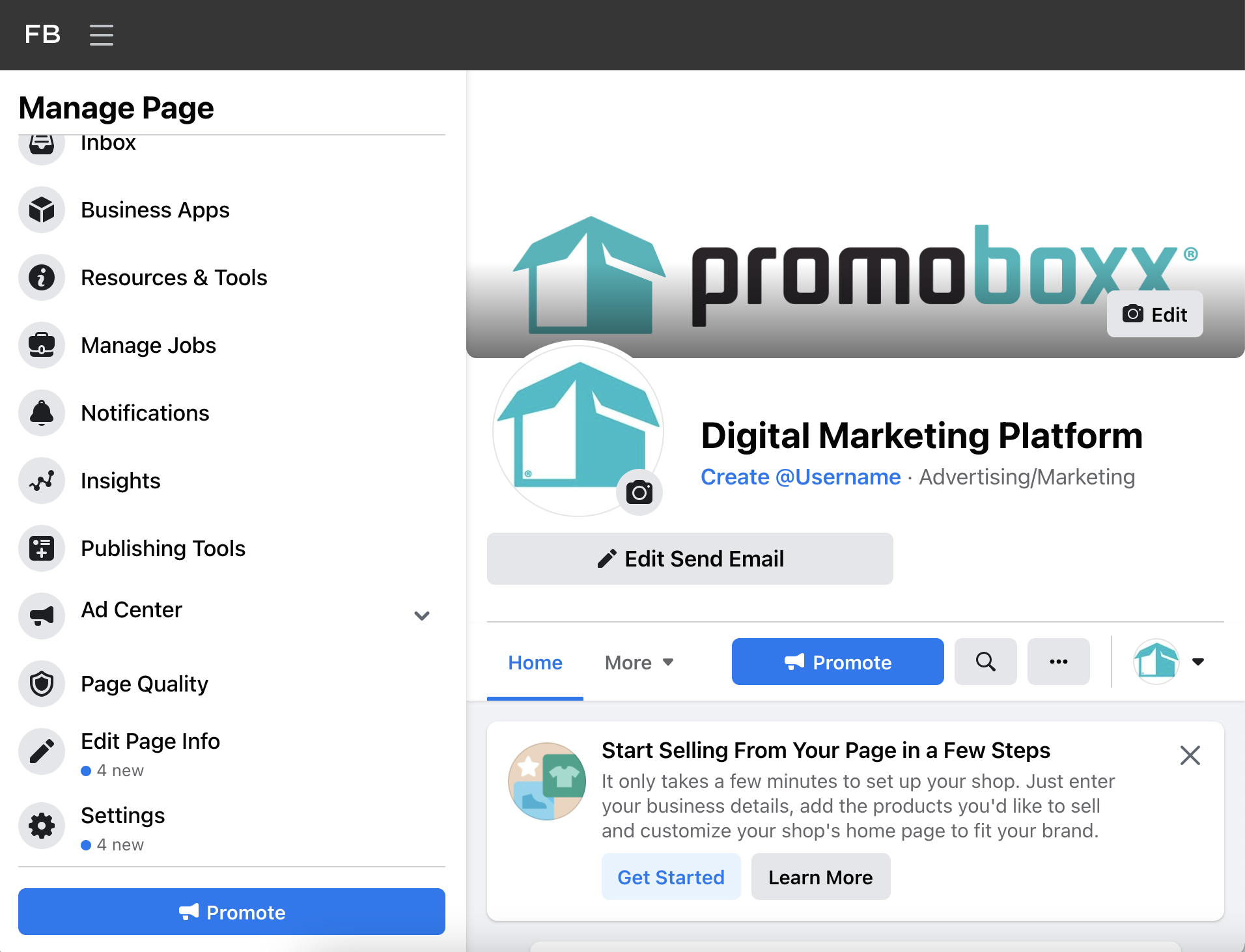
Task: Click the Insights graph icon
Action: tap(42, 481)
